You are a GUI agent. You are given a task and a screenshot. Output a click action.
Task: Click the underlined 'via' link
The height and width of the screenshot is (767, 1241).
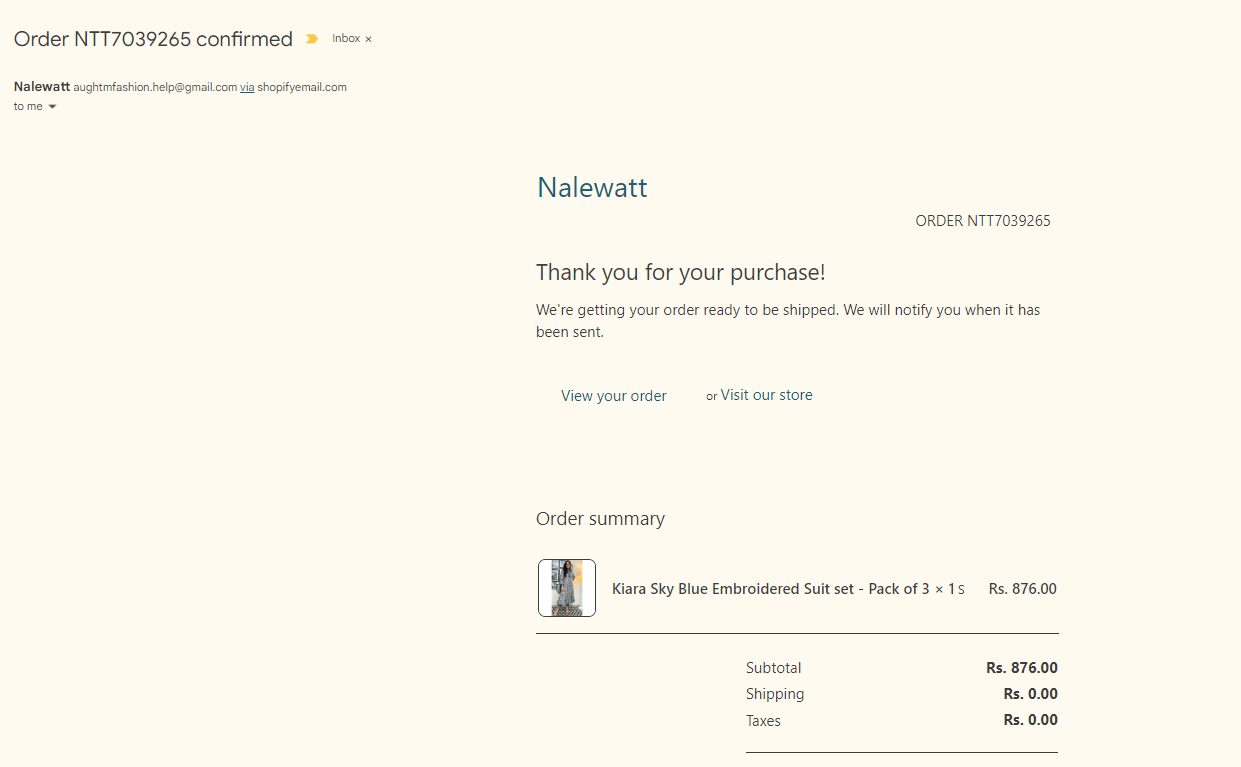pos(246,87)
